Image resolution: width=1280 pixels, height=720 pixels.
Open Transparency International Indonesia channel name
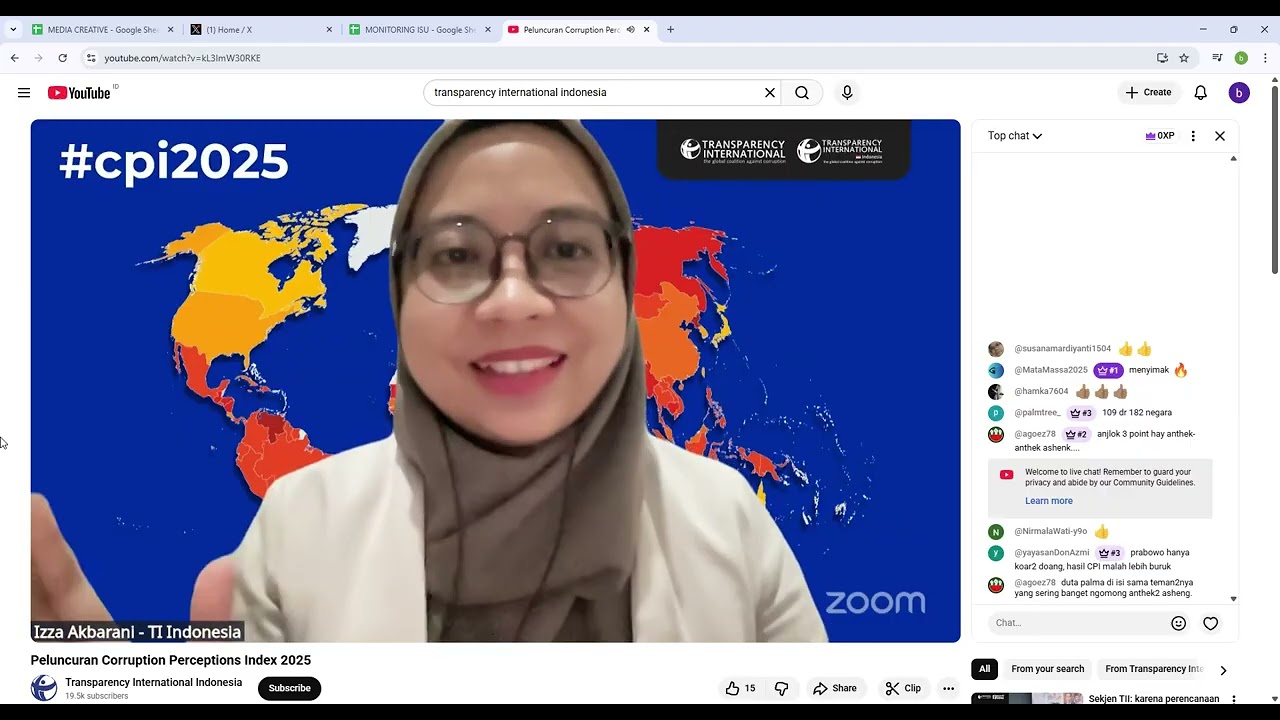click(x=153, y=682)
